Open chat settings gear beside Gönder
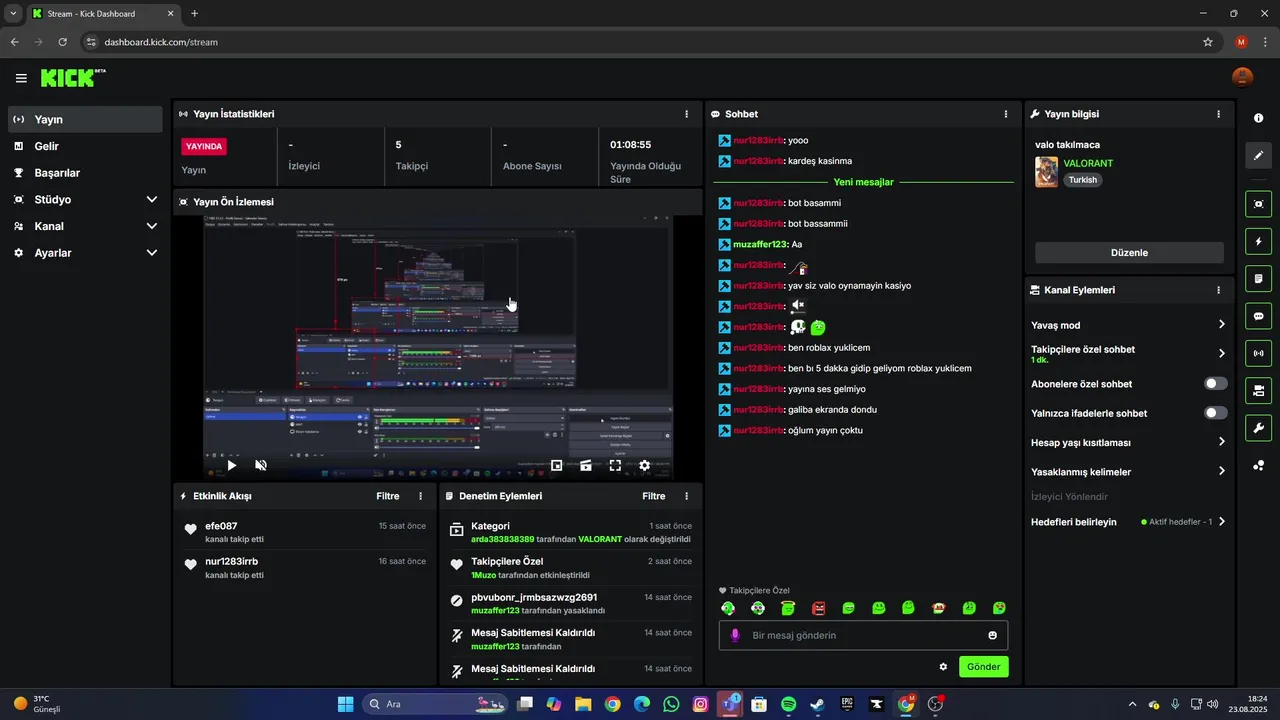 click(x=943, y=666)
